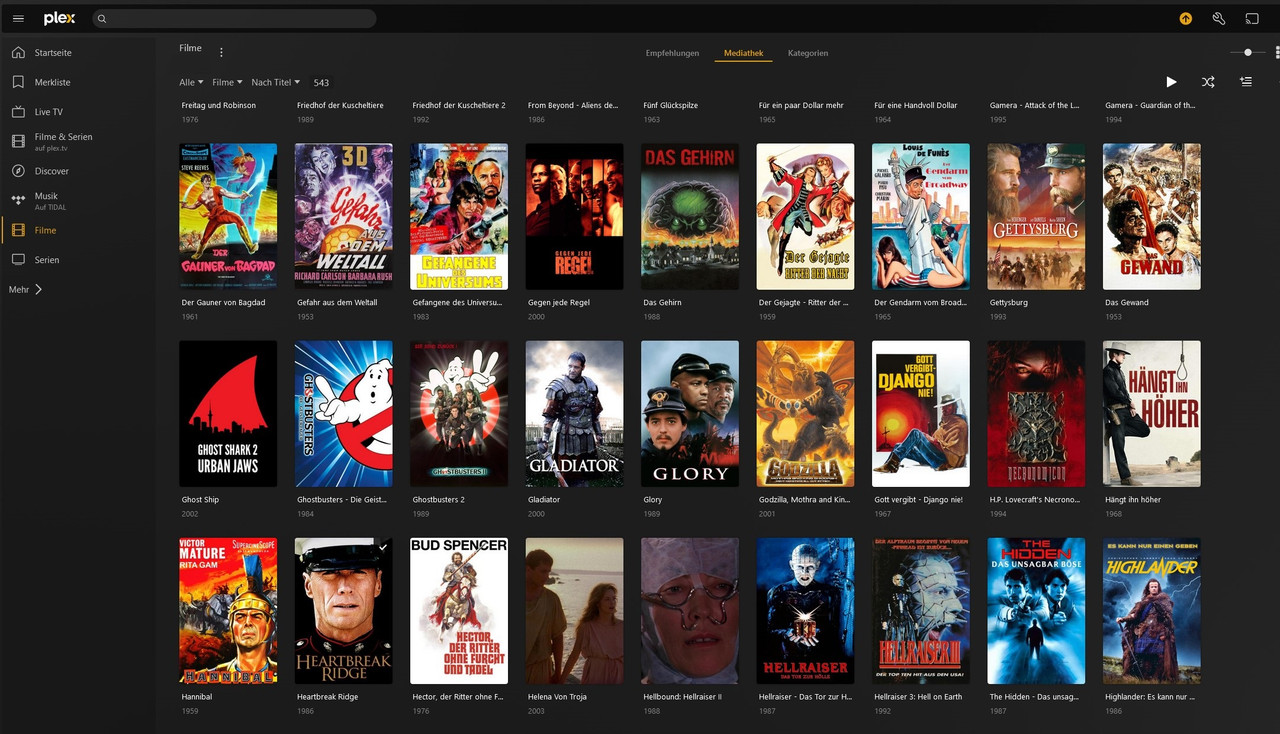Click the Plex logo
This screenshot has height=734, width=1280.
(59, 18)
